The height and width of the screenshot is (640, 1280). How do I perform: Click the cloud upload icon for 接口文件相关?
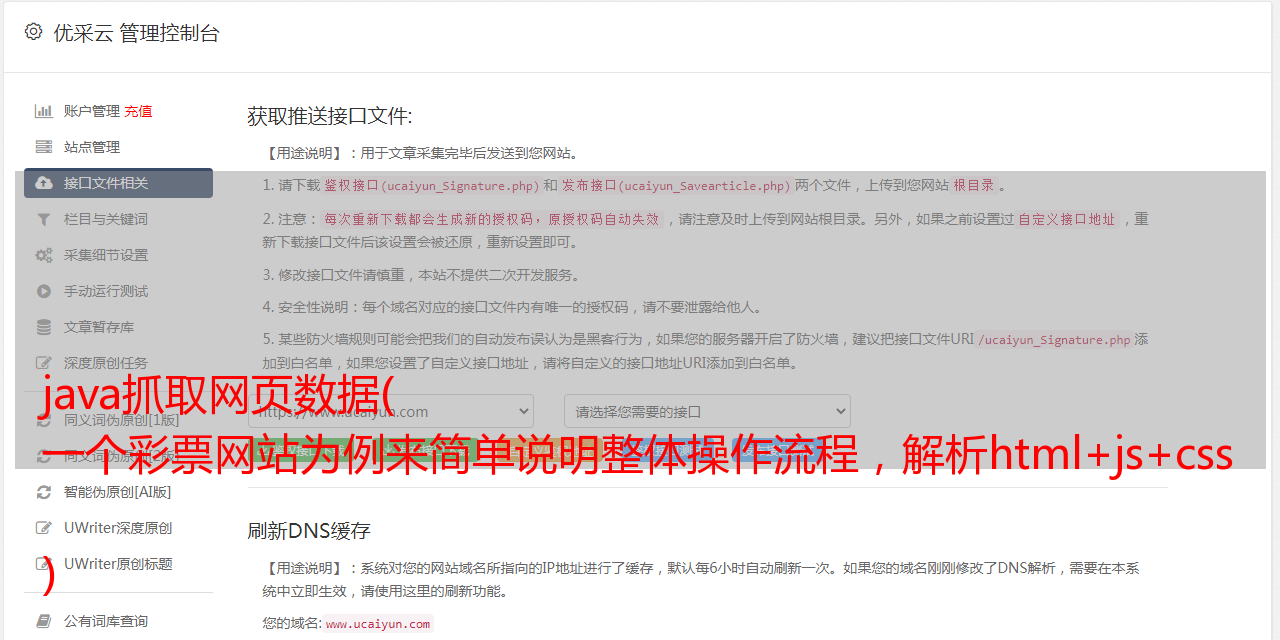click(x=44, y=183)
